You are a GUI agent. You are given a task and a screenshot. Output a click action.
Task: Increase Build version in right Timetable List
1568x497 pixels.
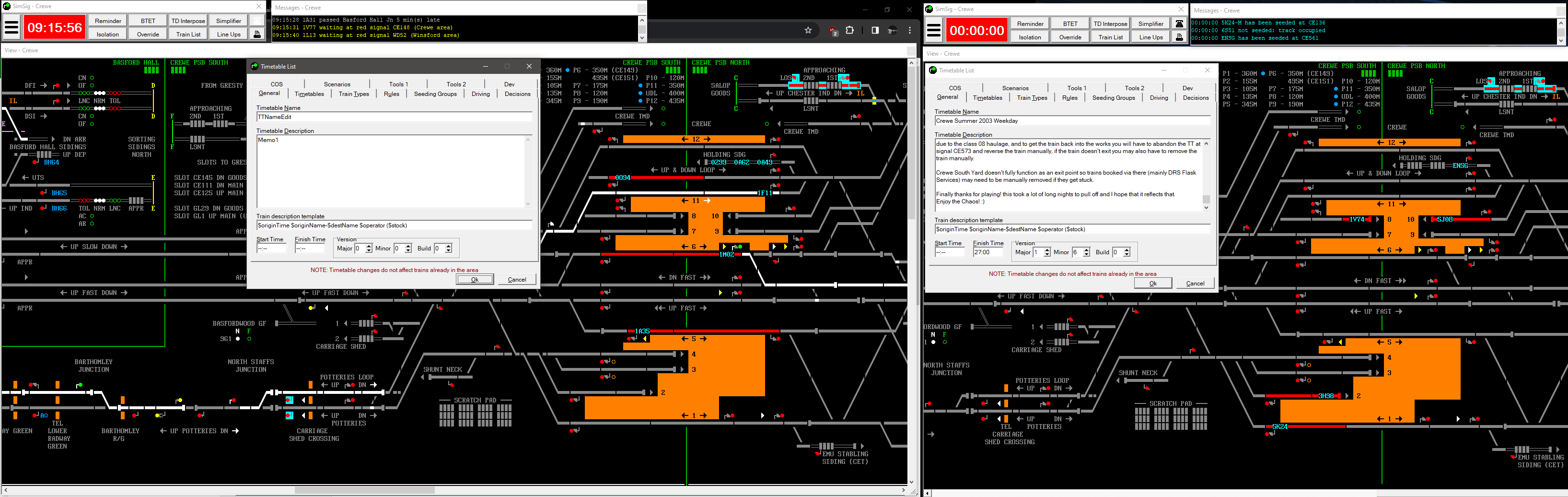(x=1127, y=250)
